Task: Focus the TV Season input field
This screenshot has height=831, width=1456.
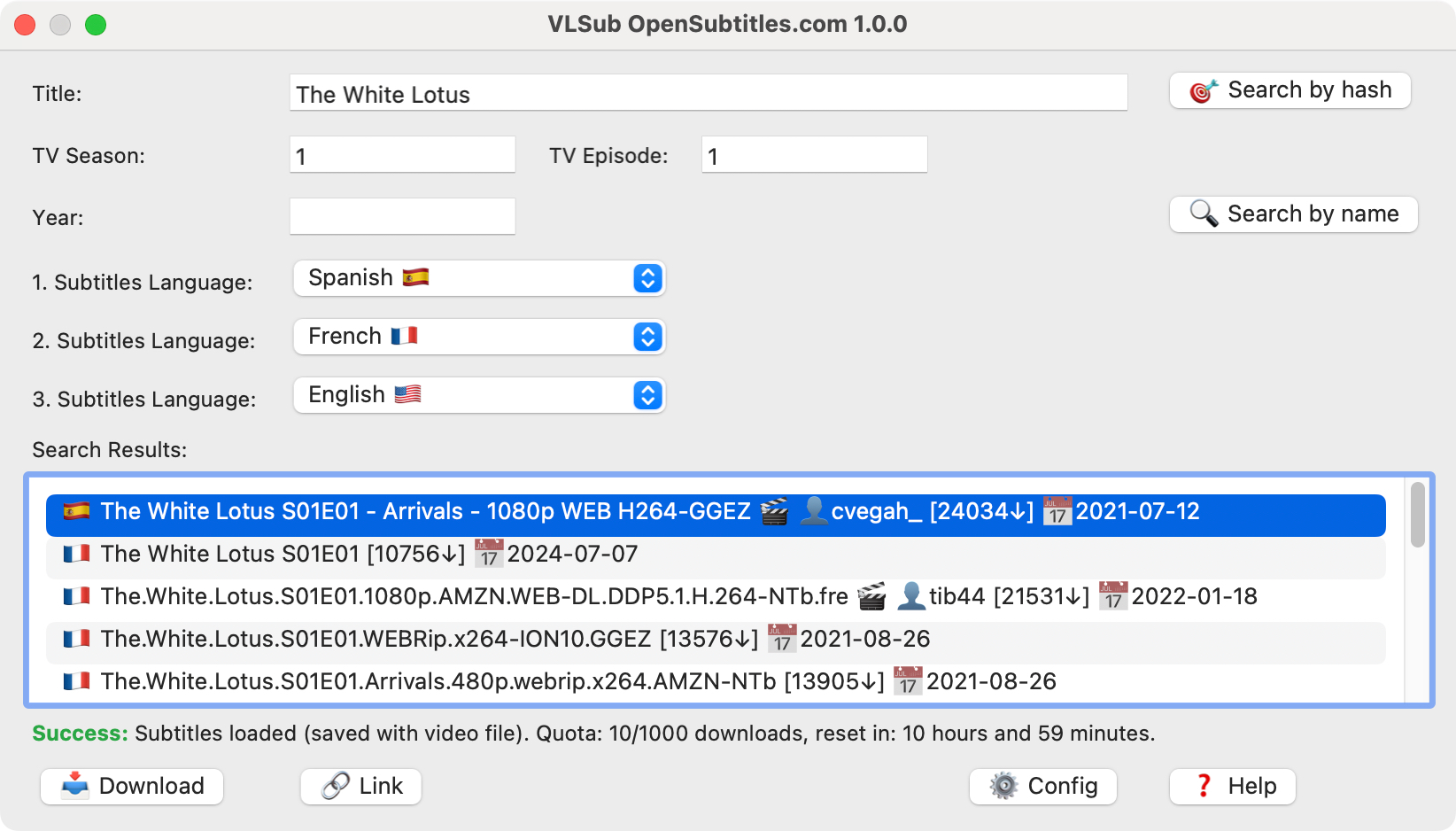Action: coord(402,155)
